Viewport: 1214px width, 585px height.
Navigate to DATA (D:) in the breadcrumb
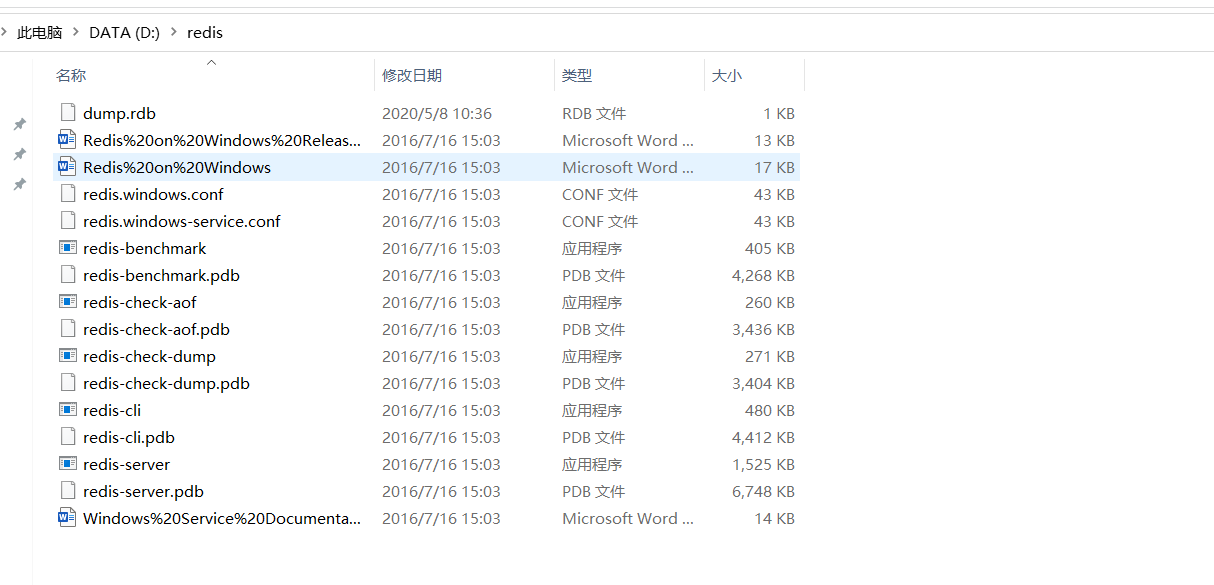[x=124, y=32]
